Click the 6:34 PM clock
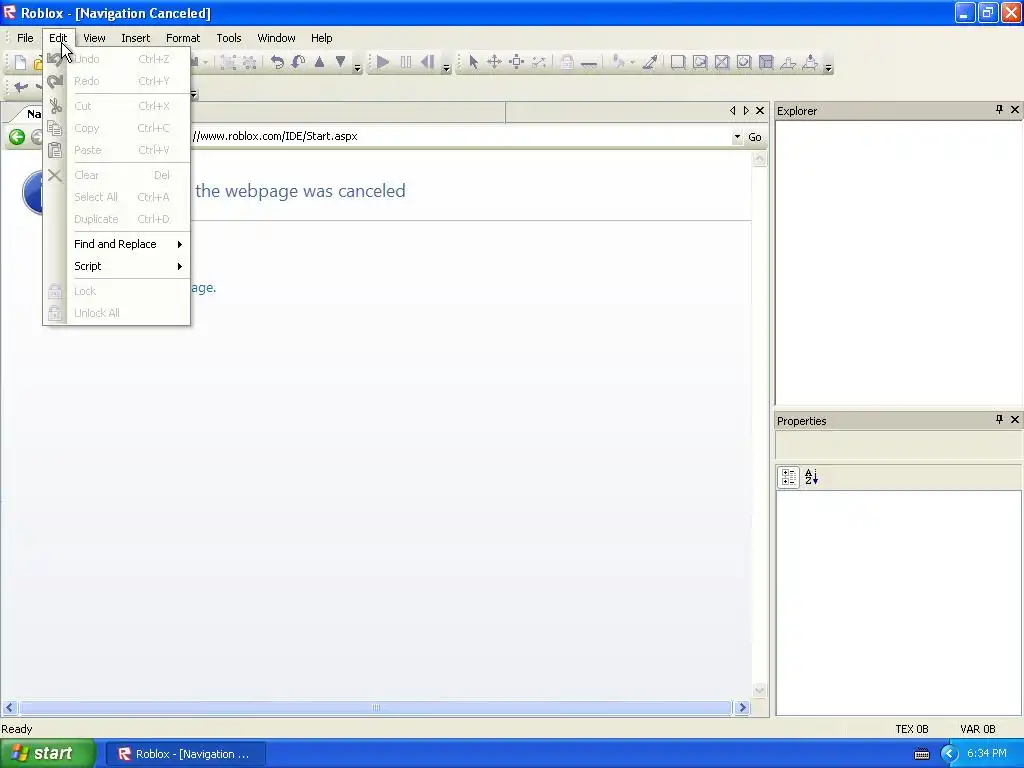The width and height of the screenshot is (1024, 768). [987, 754]
